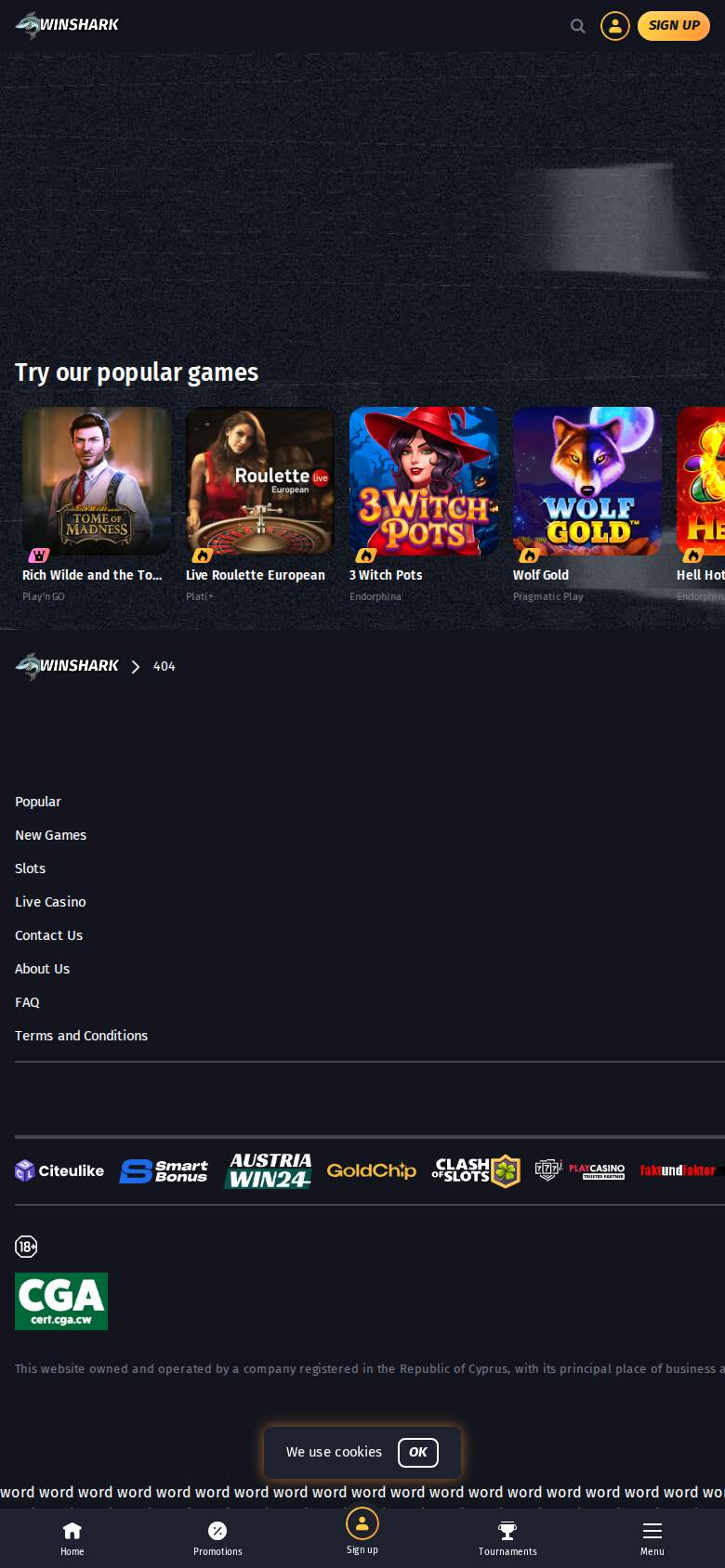Click the Smart Bonus partner logo
The height and width of the screenshot is (1568, 725).
point(164,1171)
